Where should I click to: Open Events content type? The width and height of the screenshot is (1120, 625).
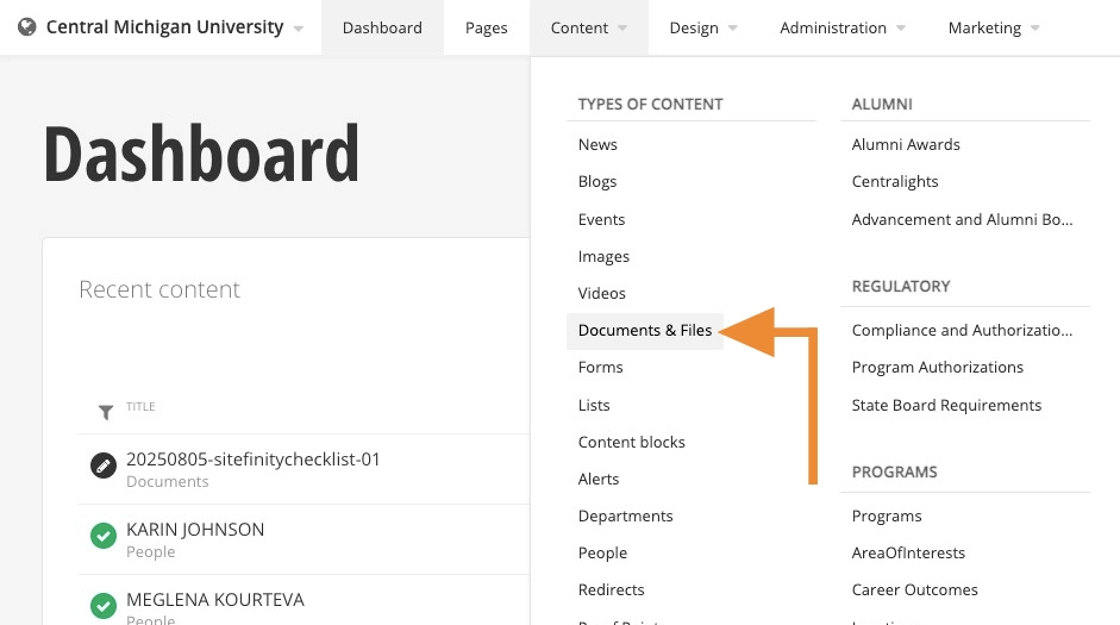tap(601, 219)
